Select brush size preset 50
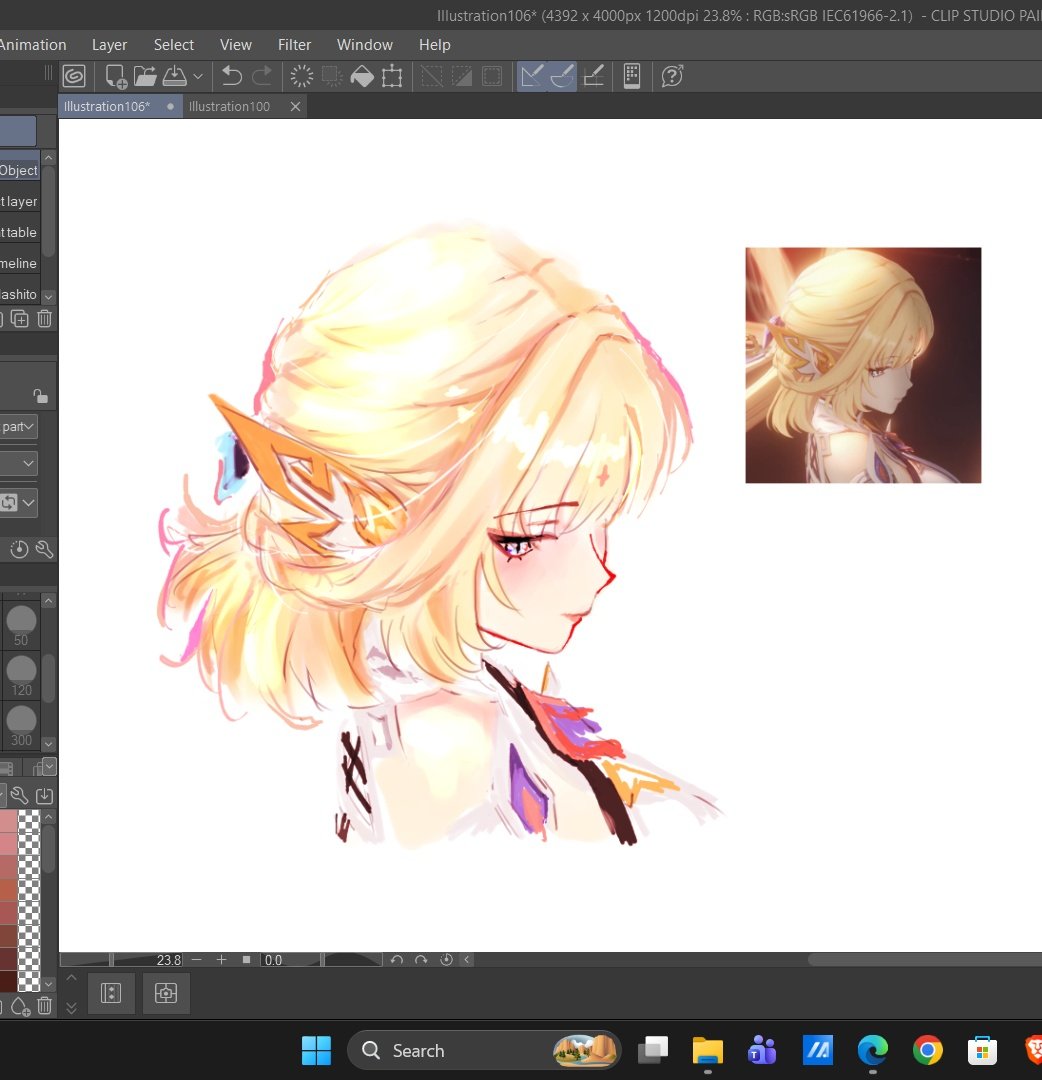 pos(21,626)
